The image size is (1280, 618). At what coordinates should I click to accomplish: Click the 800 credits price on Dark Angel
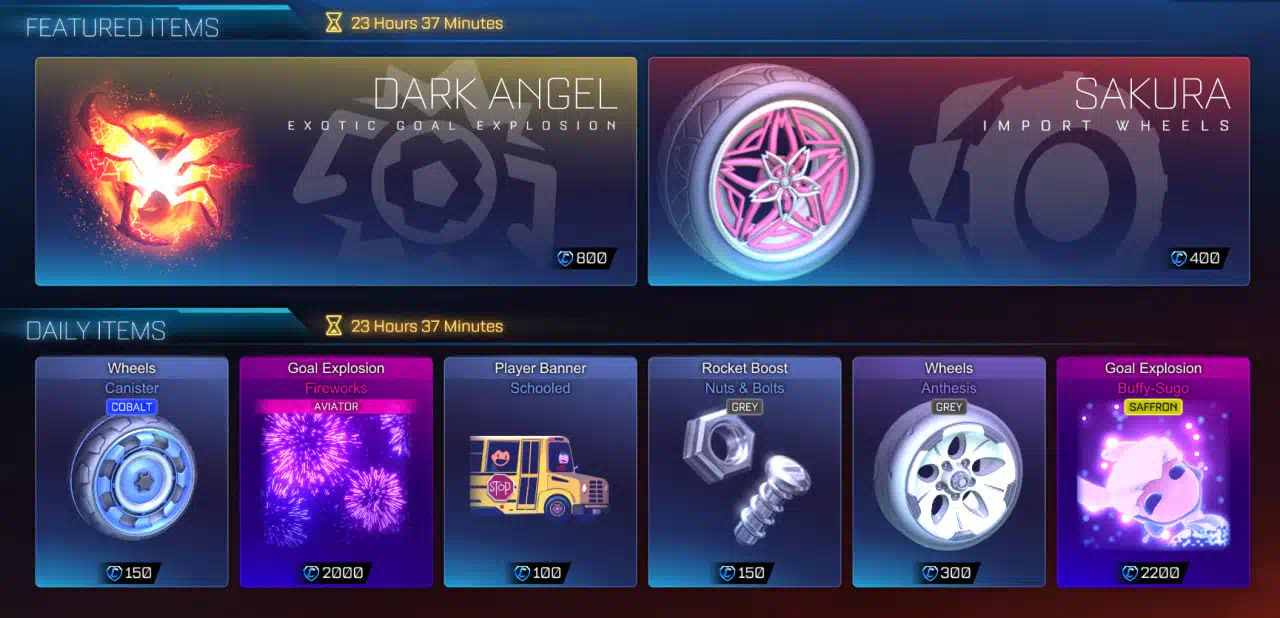(582, 258)
